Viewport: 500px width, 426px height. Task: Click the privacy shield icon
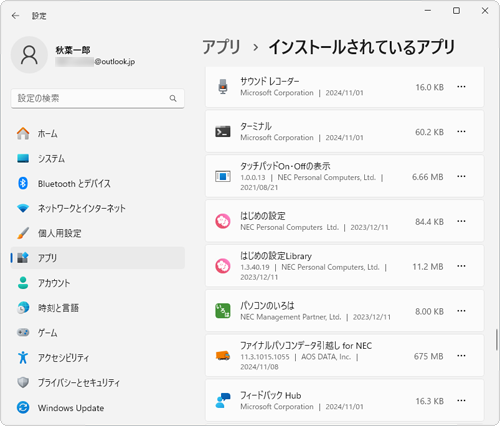point(23,382)
